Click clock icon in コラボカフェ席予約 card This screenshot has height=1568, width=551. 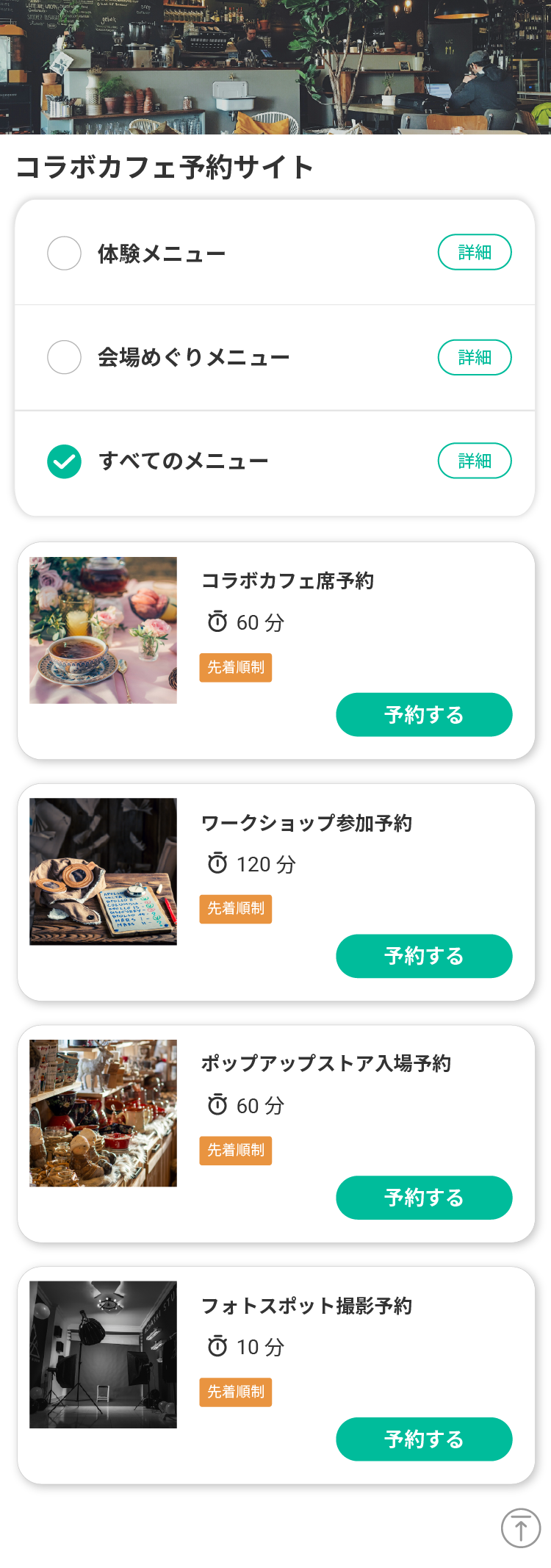(x=217, y=621)
